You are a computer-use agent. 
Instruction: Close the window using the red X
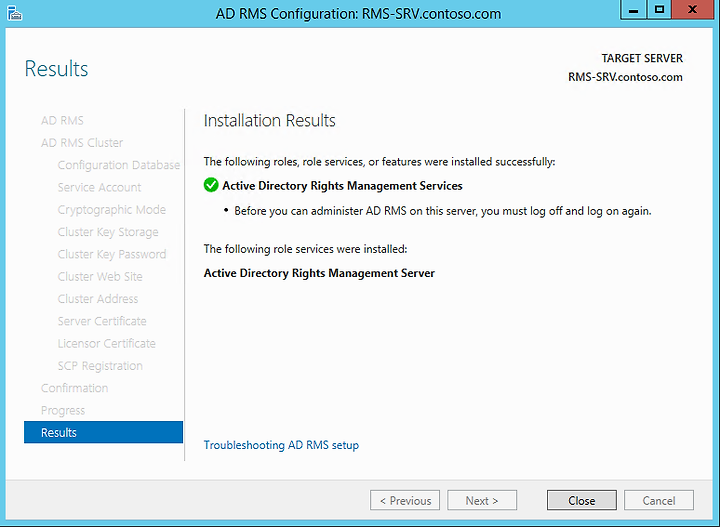pos(693,10)
